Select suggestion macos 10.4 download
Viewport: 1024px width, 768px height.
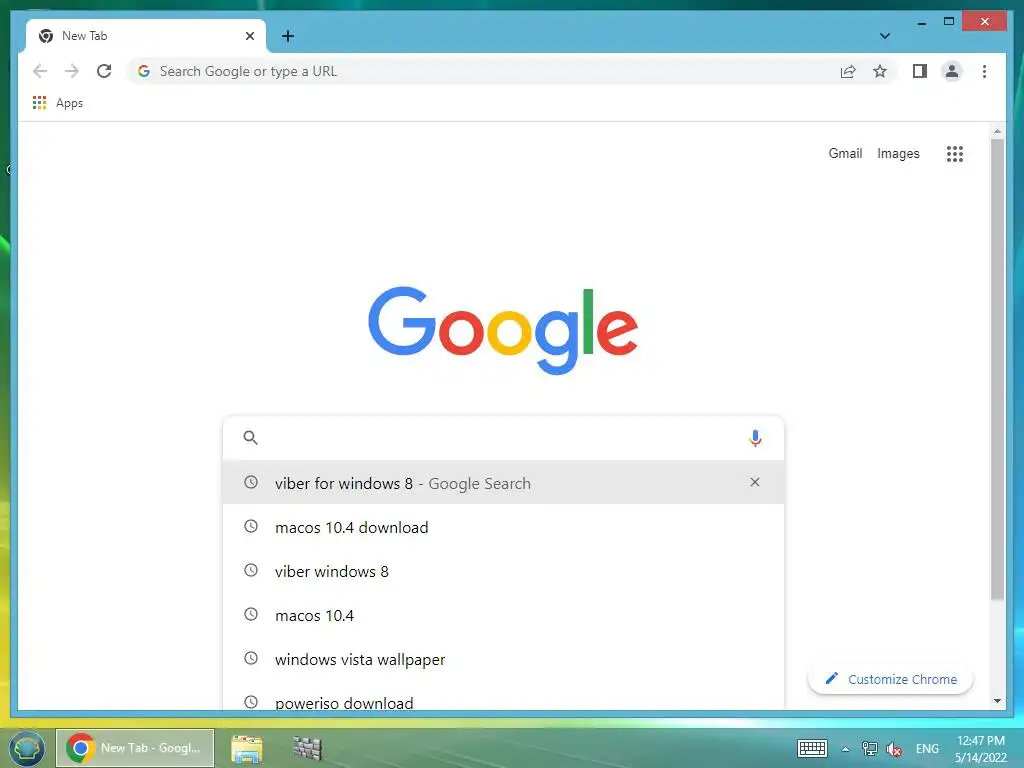pyautogui.click(x=503, y=527)
